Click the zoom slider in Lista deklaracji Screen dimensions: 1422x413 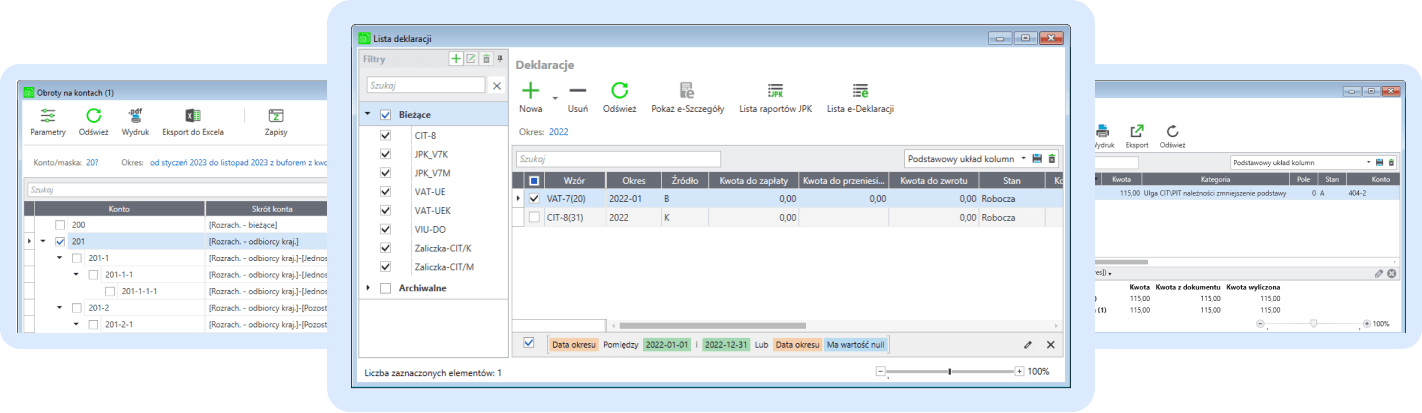click(x=948, y=371)
